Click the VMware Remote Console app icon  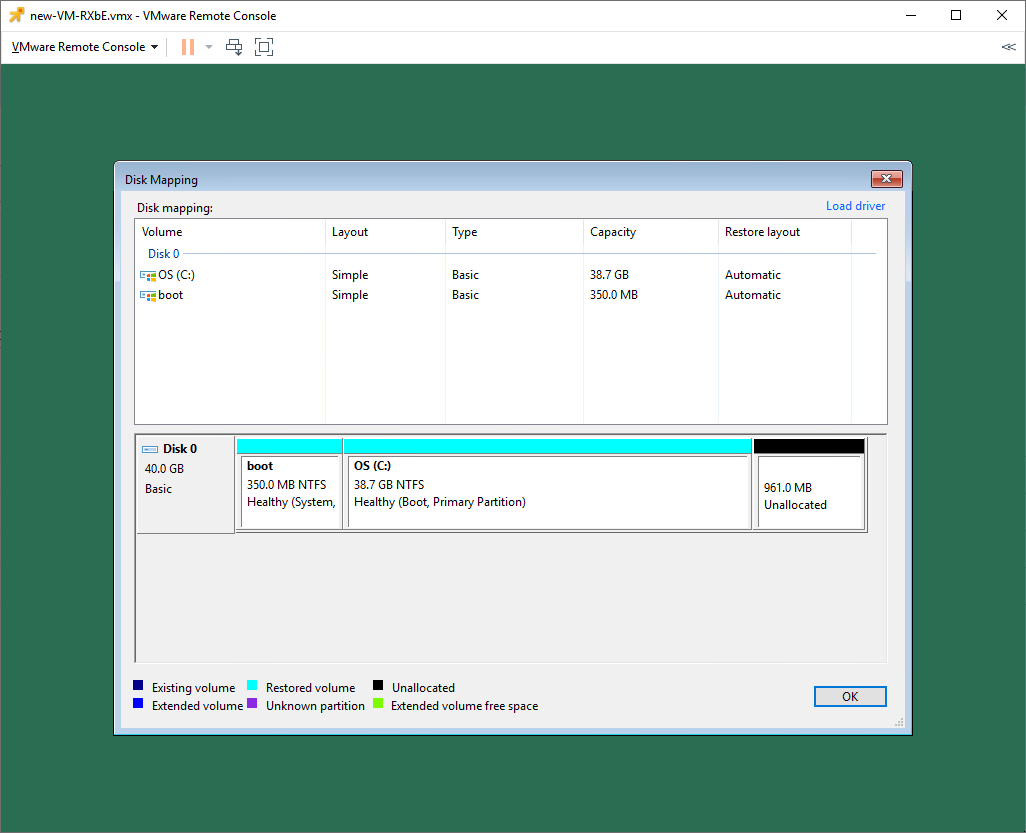tap(17, 15)
